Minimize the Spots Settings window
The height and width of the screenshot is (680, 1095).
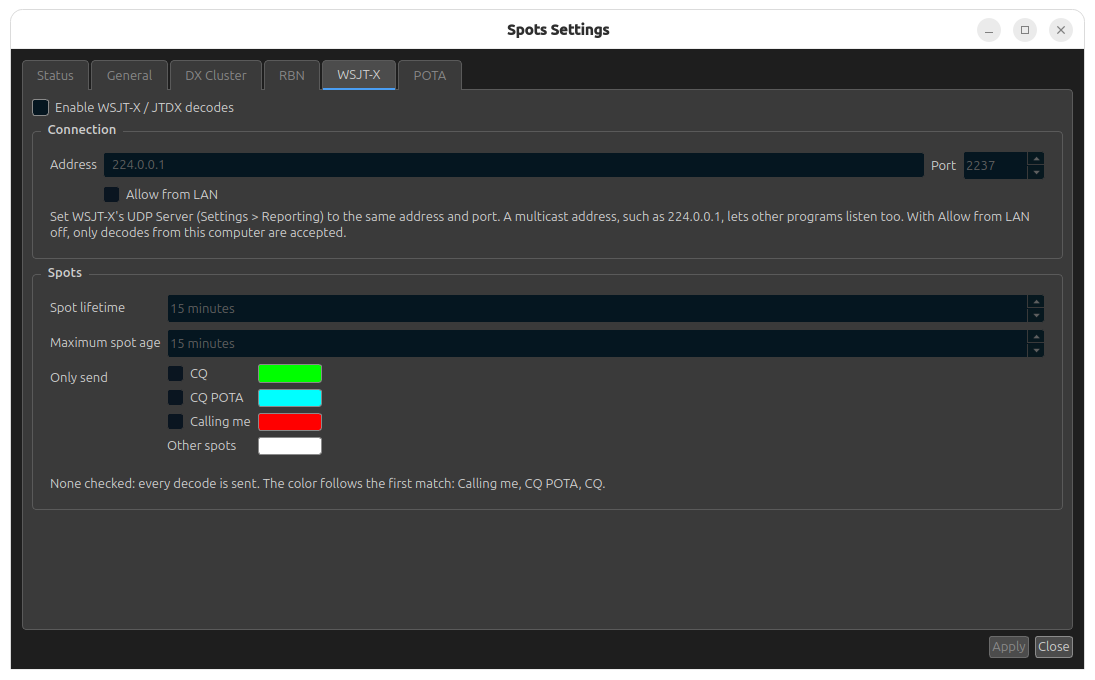tap(989, 30)
